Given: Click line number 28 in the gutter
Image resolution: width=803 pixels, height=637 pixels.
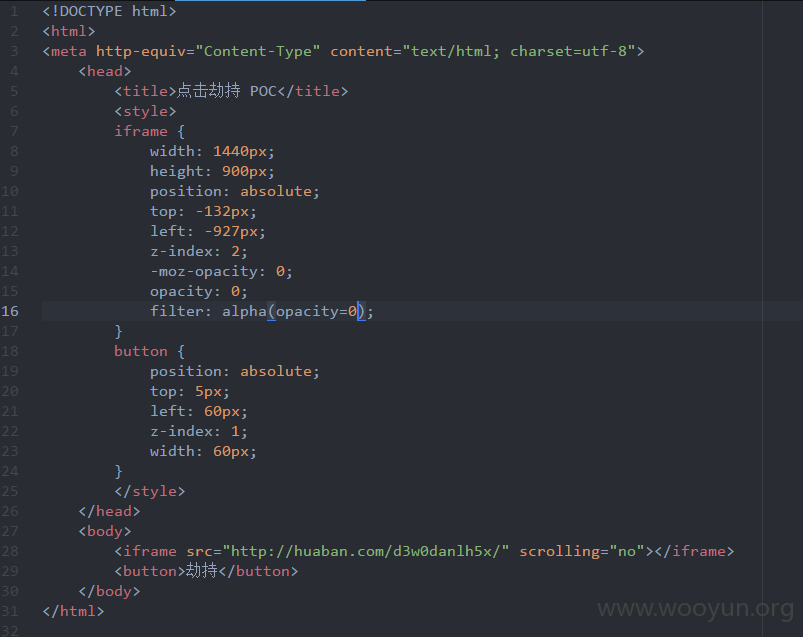Looking at the screenshot, I should pyautogui.click(x=10, y=551).
